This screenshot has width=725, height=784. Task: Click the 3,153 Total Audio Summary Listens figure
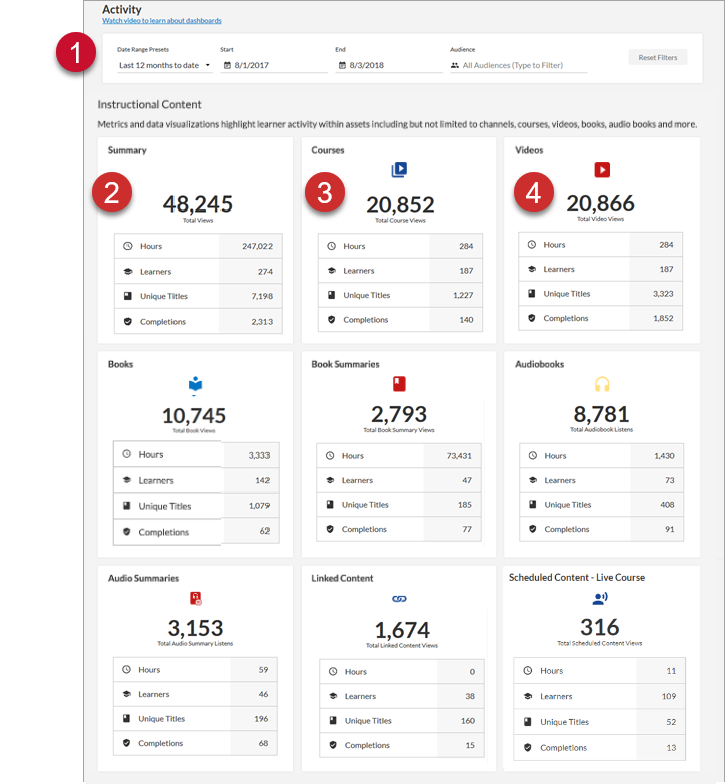tap(195, 628)
